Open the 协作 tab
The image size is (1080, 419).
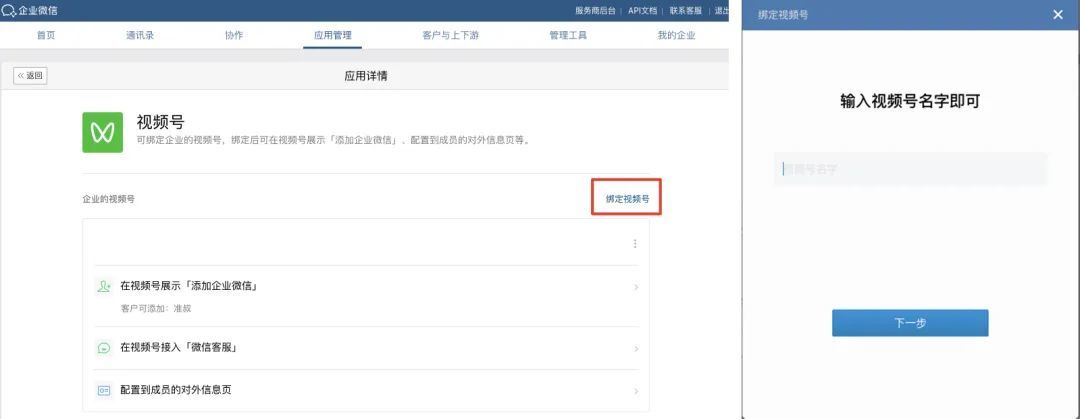[x=233, y=35]
